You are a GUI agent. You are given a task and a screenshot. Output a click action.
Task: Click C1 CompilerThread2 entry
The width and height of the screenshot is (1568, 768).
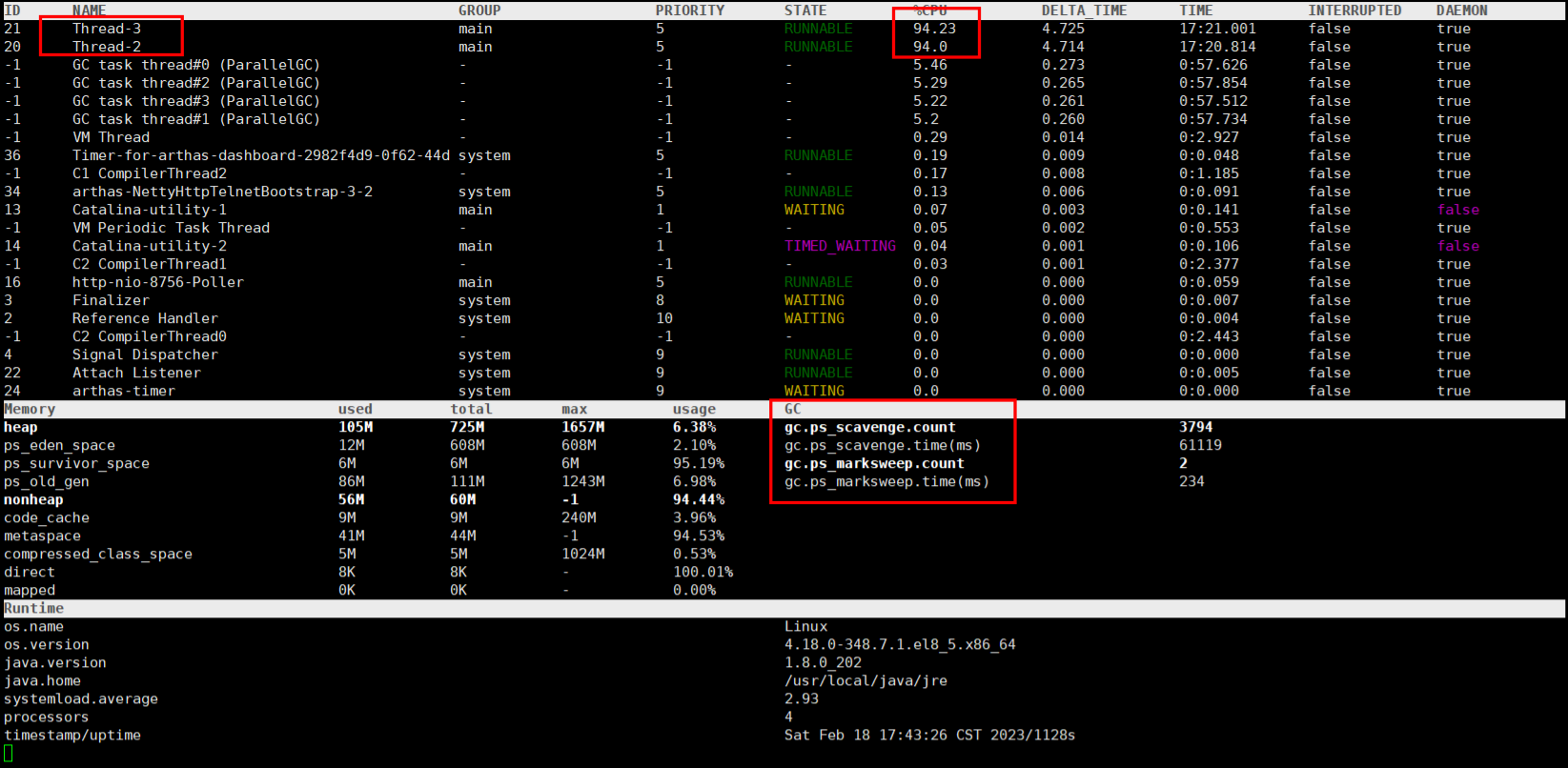pyautogui.click(x=150, y=173)
